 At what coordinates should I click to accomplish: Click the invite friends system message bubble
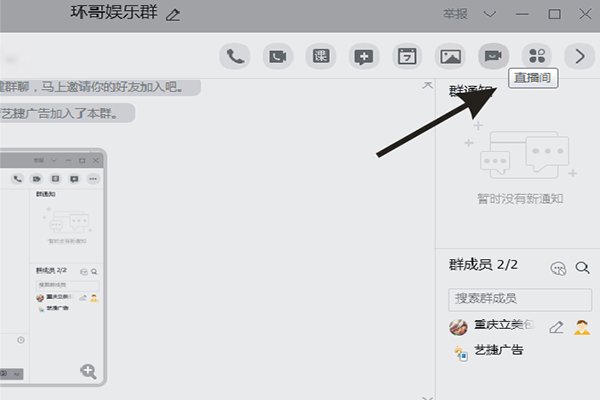click(x=100, y=88)
